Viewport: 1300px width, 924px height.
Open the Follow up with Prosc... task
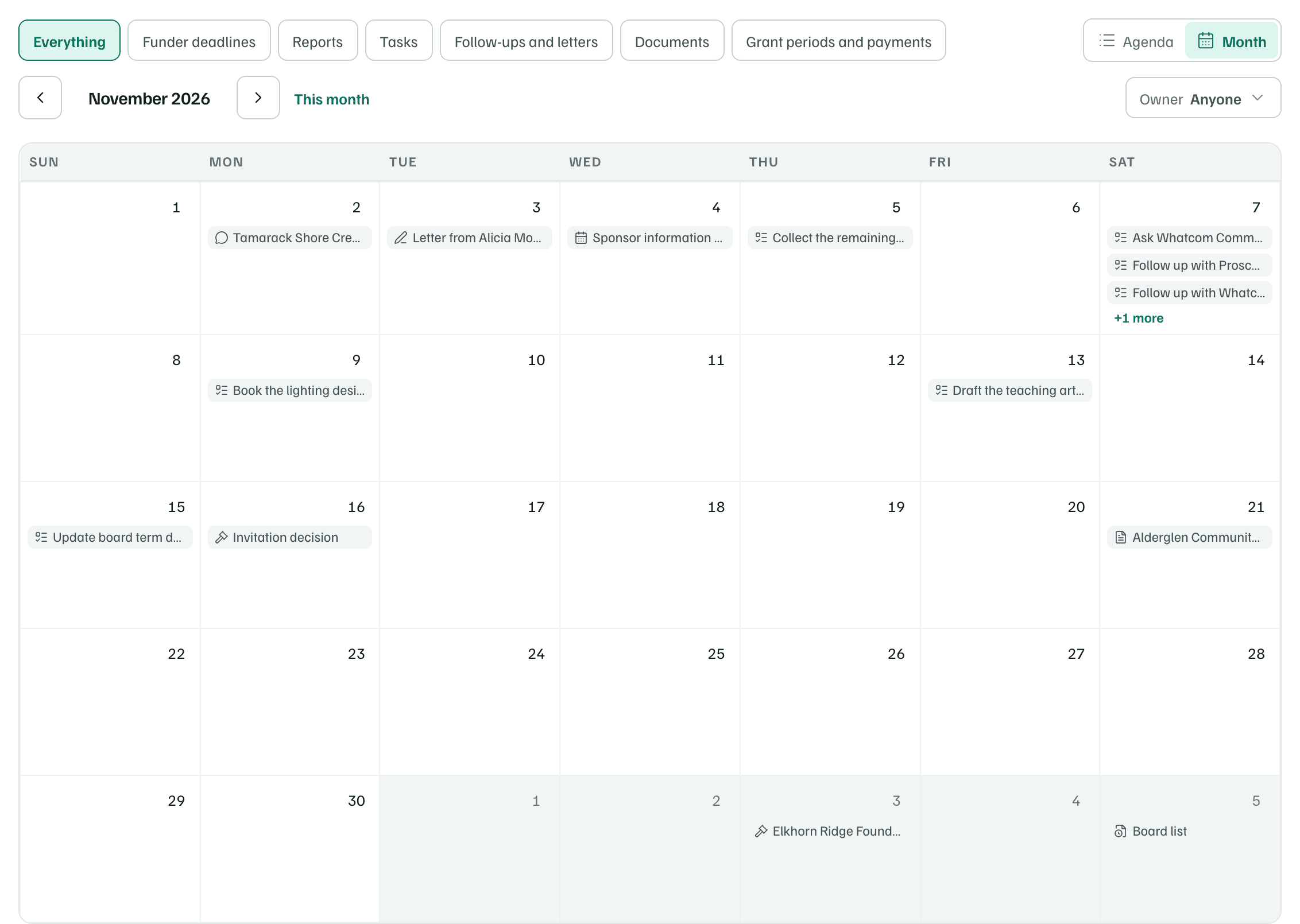click(x=1190, y=265)
